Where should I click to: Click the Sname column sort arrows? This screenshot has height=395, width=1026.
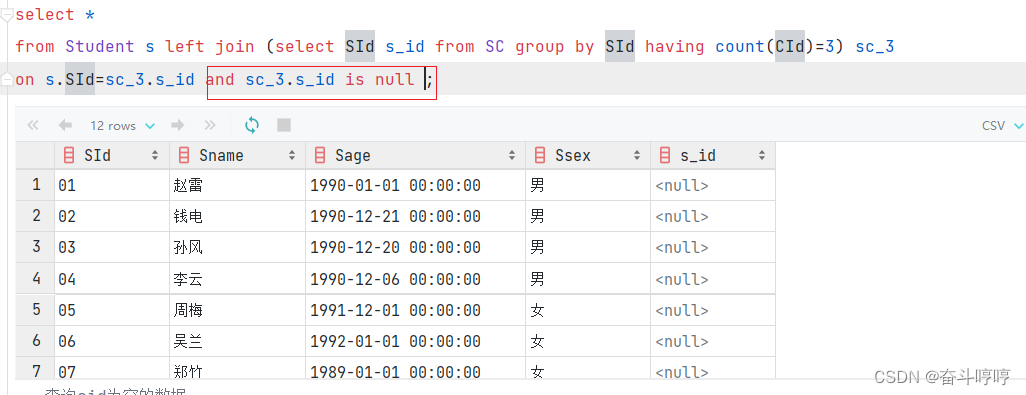coord(291,156)
